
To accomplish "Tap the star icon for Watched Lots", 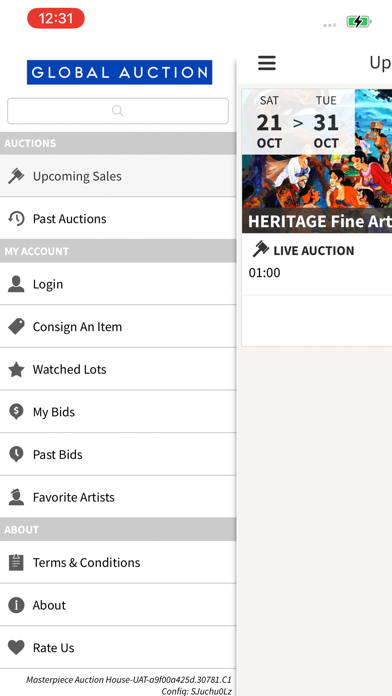I will (16, 369).
